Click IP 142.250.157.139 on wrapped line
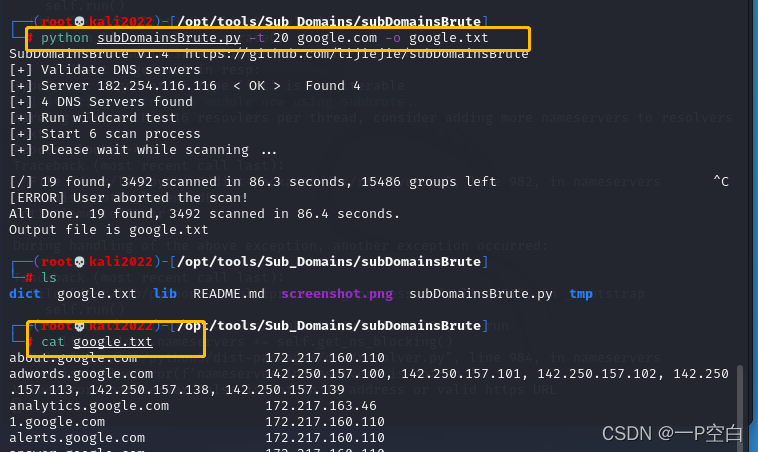758x452 pixels. pos(285,390)
